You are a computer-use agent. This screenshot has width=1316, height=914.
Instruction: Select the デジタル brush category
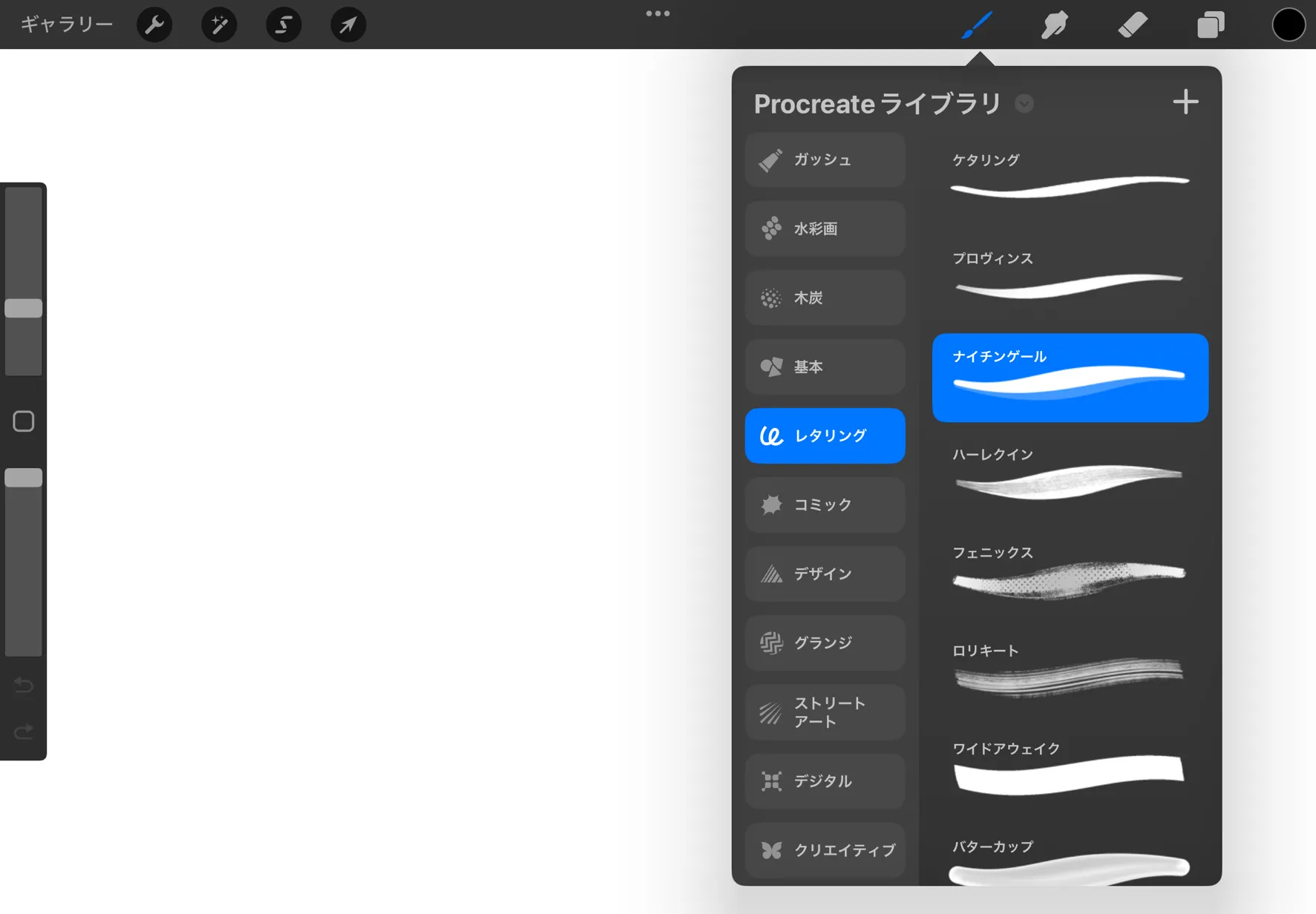(825, 781)
